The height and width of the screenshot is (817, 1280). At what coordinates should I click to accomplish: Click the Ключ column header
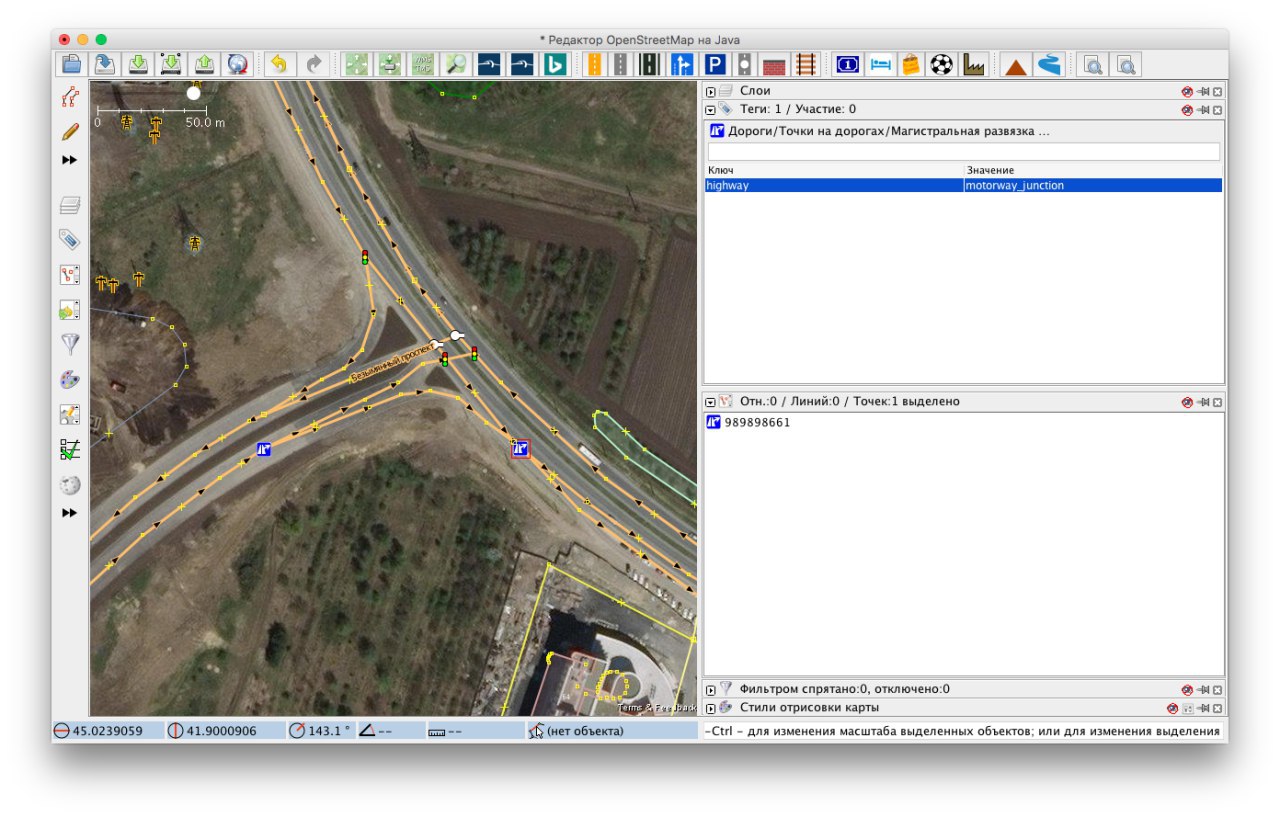tap(835, 171)
